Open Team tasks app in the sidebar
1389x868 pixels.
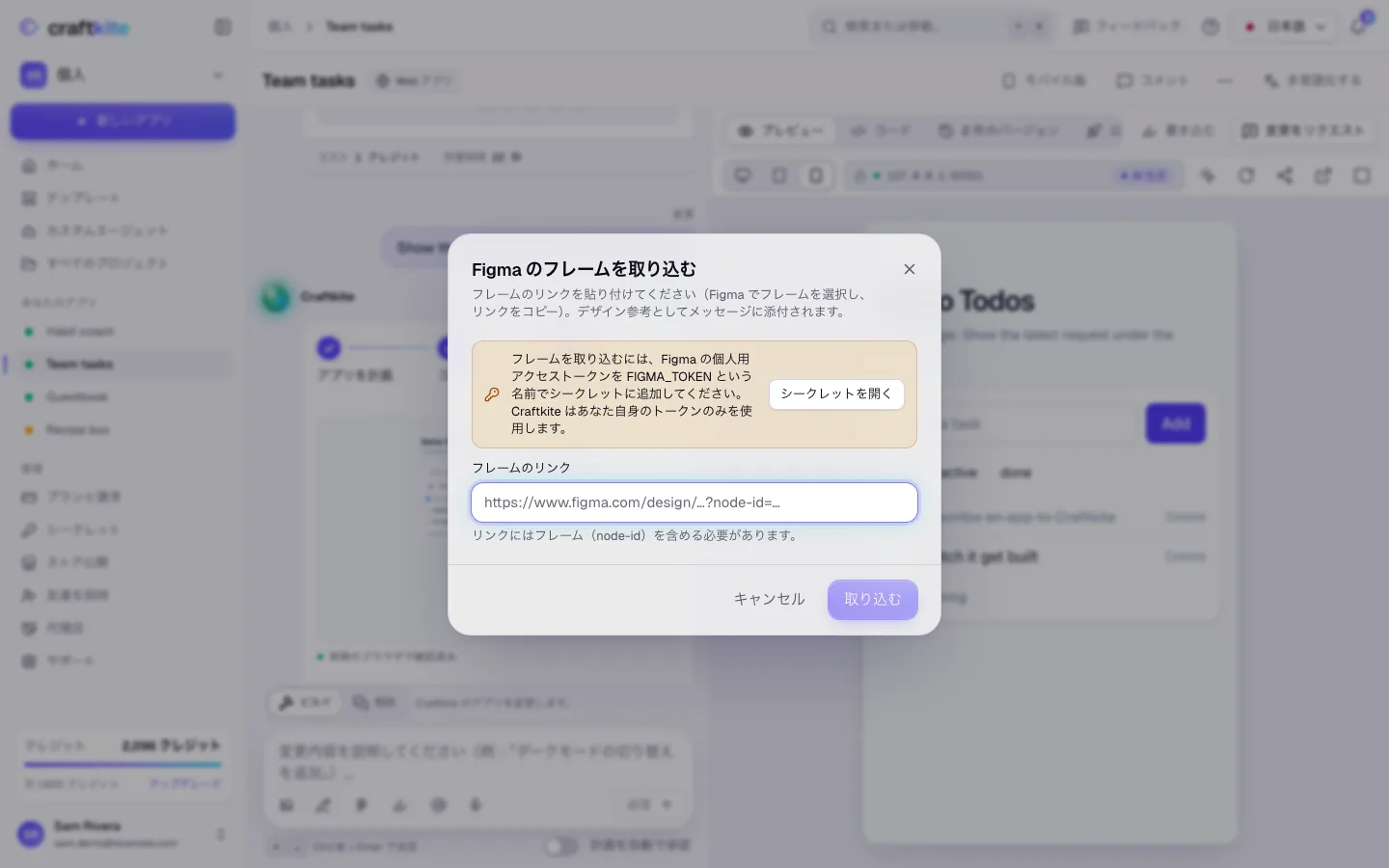pos(123,365)
